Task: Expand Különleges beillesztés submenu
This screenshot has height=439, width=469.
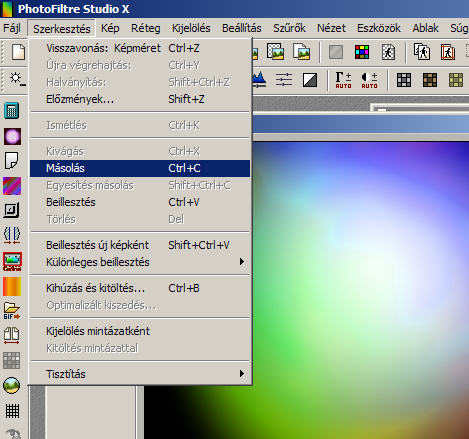Action: (140, 262)
